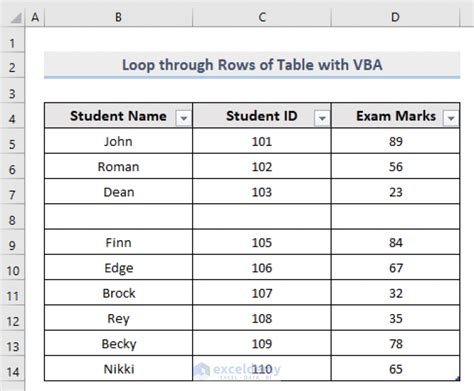
Task: Select row 8 header
Action: click(12, 220)
